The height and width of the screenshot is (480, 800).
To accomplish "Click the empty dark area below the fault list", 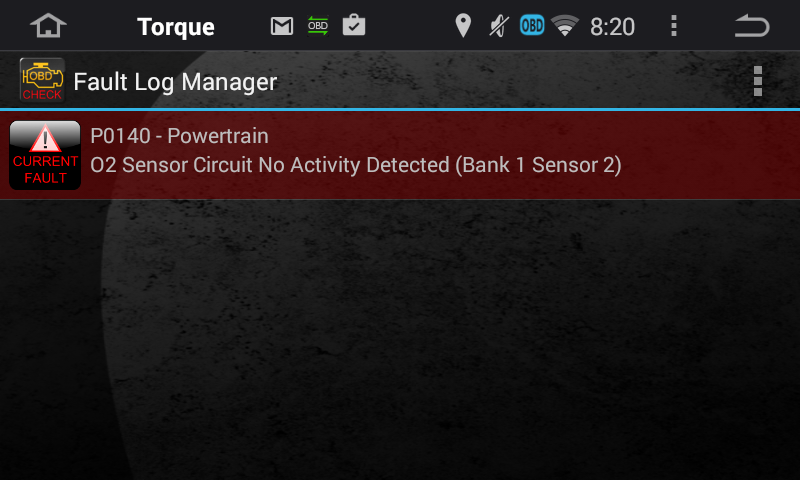I will 400,340.
